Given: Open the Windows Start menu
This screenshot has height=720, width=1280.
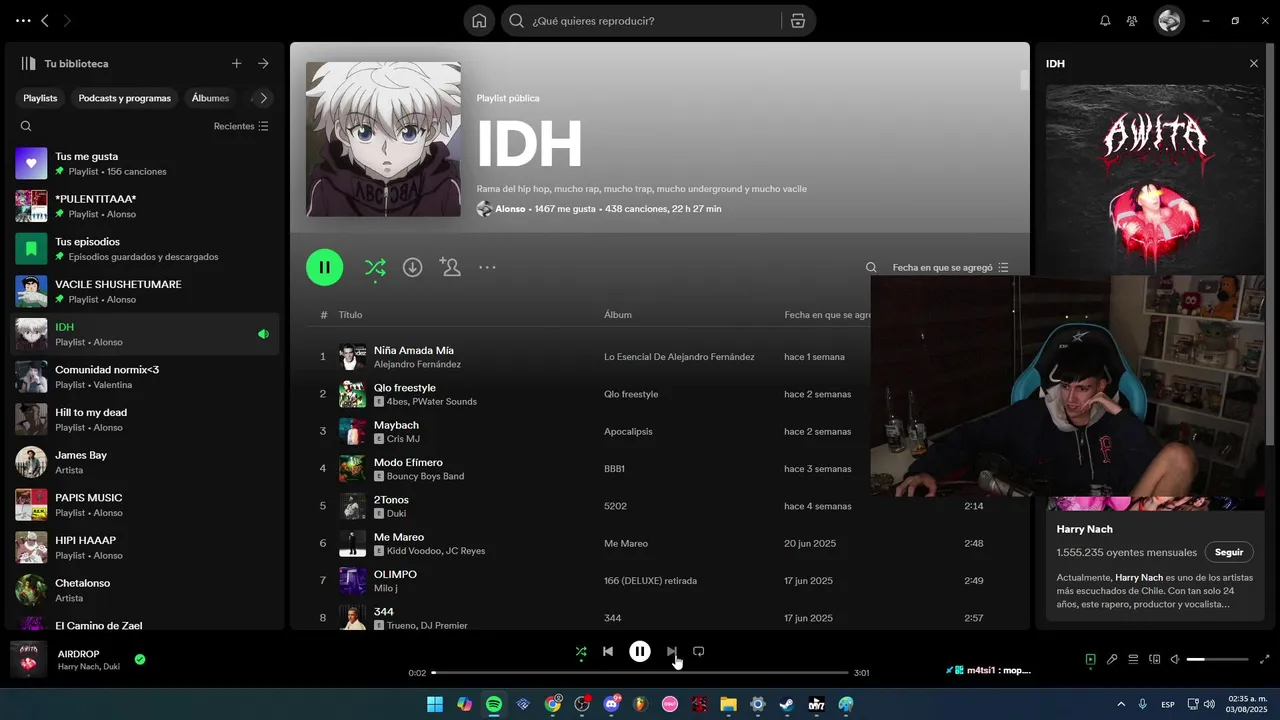Looking at the screenshot, I should [435, 704].
